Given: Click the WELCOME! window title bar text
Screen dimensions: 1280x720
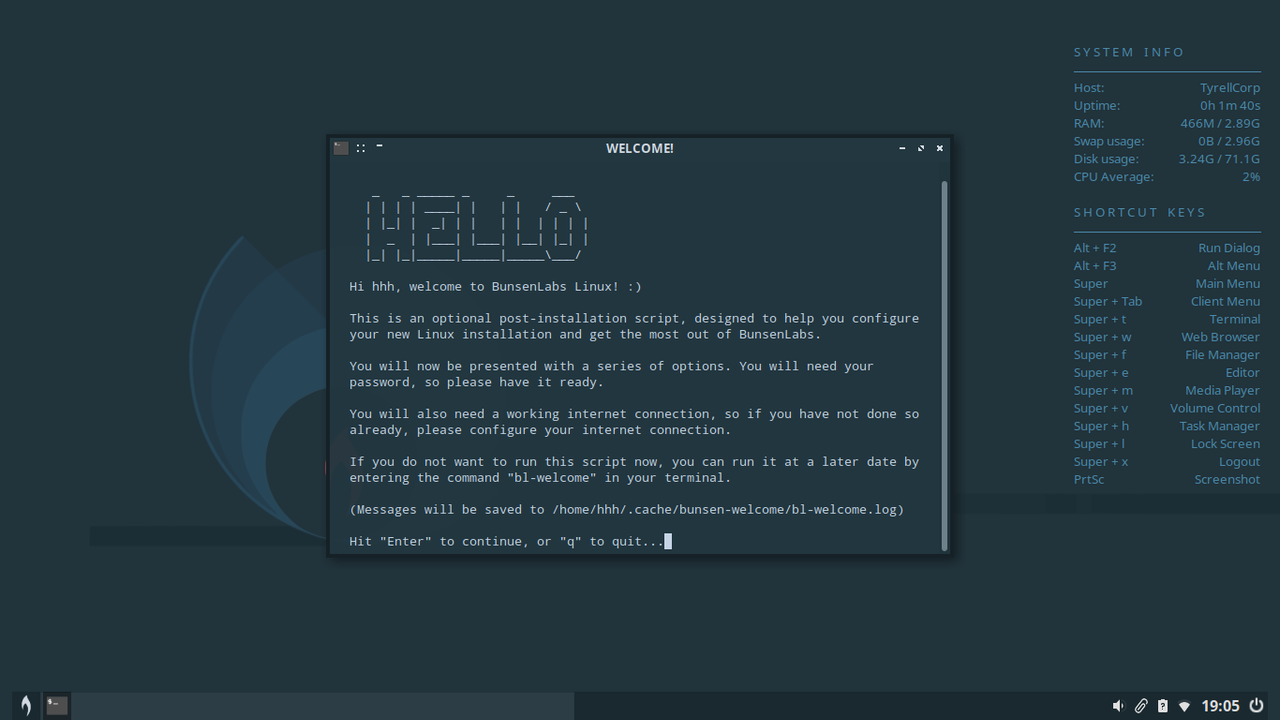Looking at the screenshot, I should [640, 148].
